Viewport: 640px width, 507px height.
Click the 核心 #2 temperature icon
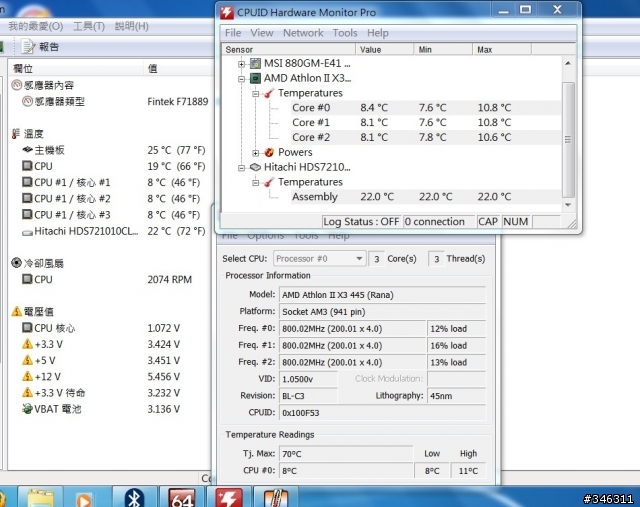coord(27,198)
